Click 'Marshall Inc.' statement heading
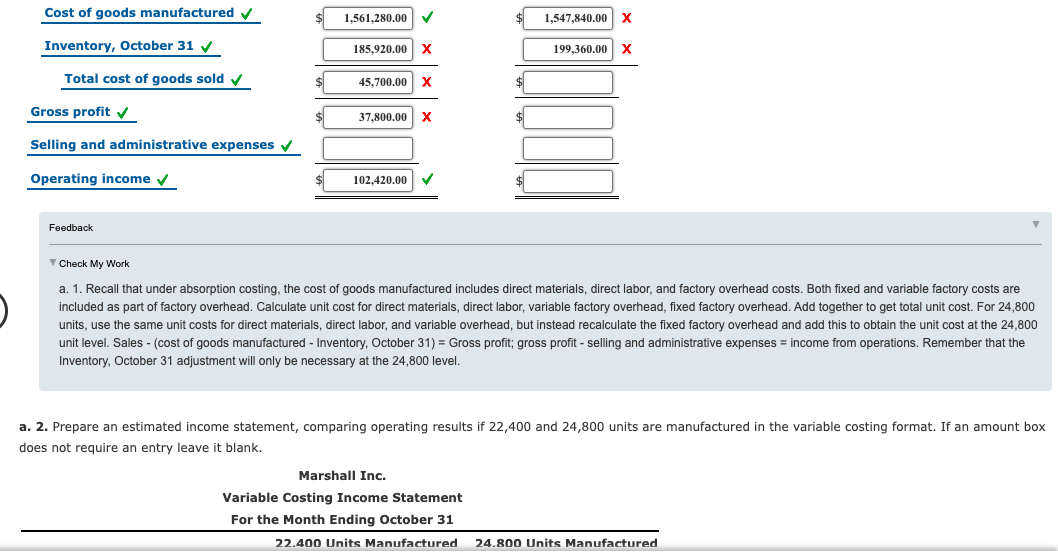The height and width of the screenshot is (552, 1058). point(342,476)
